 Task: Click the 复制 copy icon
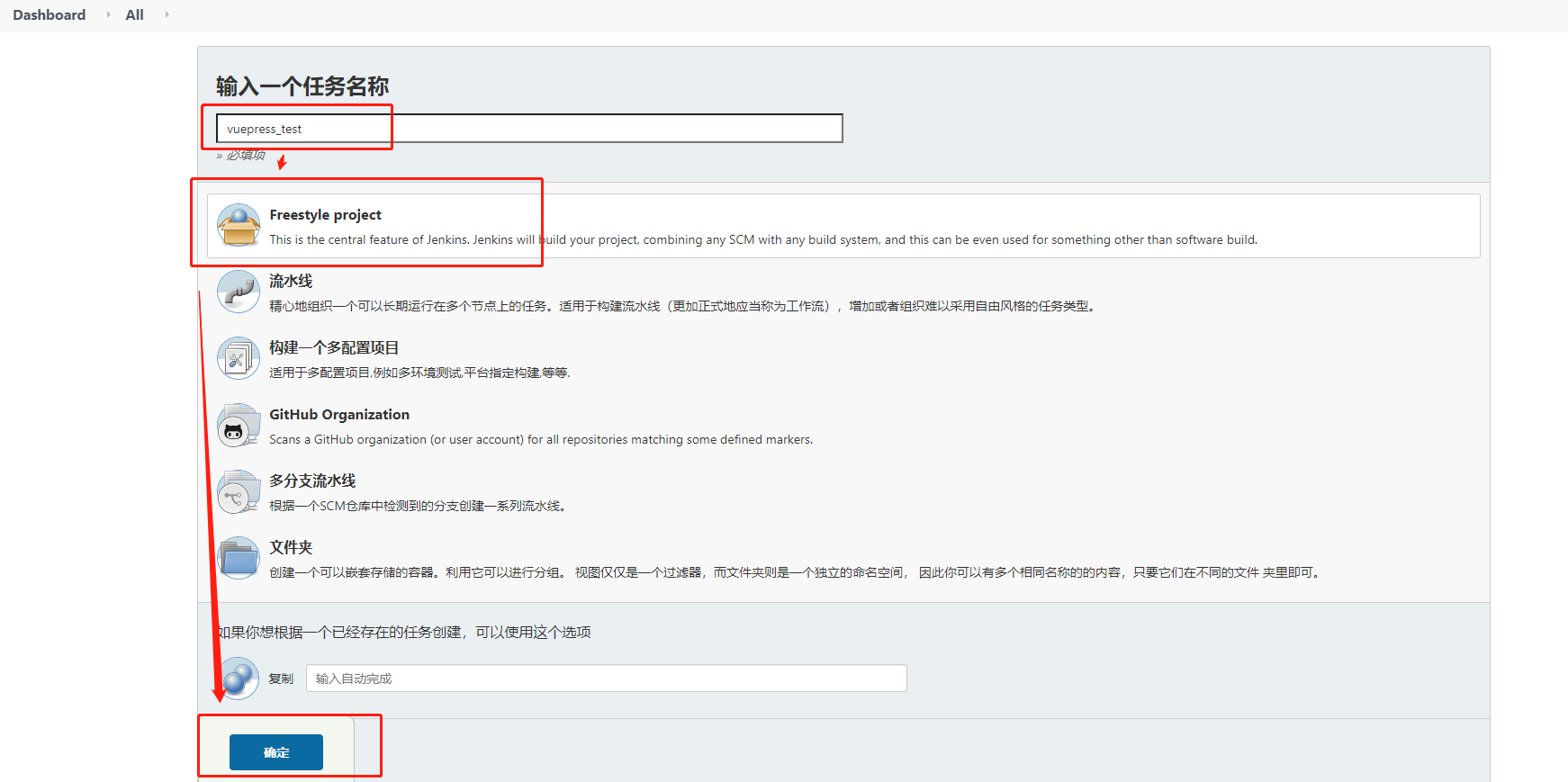point(239,678)
